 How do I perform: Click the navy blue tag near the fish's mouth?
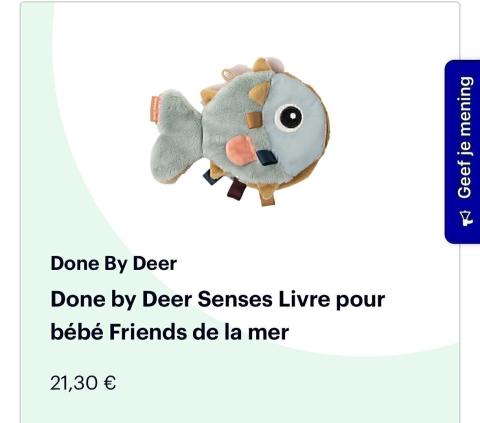[267, 158]
